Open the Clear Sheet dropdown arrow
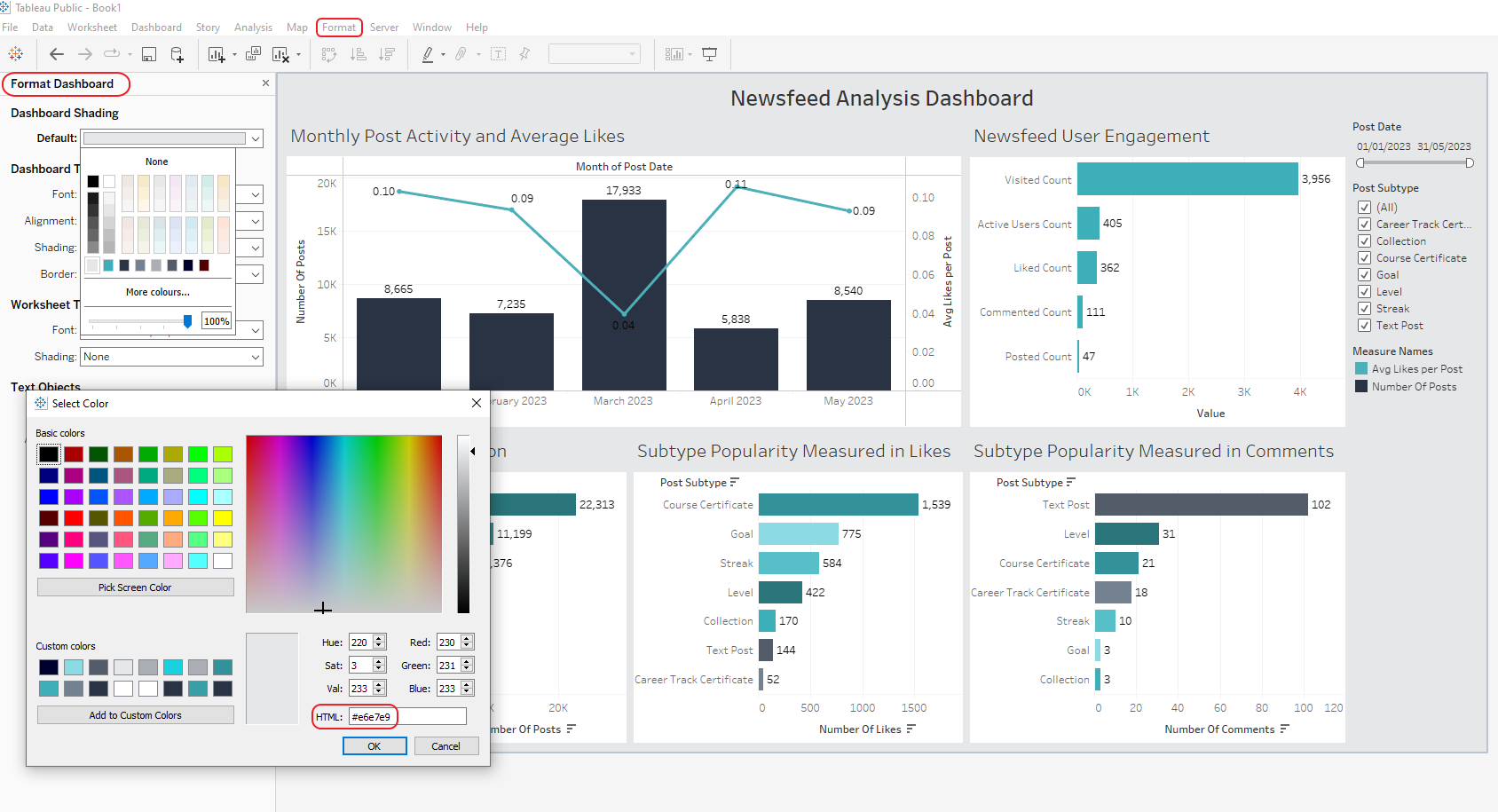Viewport: 1498px width, 812px height. (x=298, y=55)
